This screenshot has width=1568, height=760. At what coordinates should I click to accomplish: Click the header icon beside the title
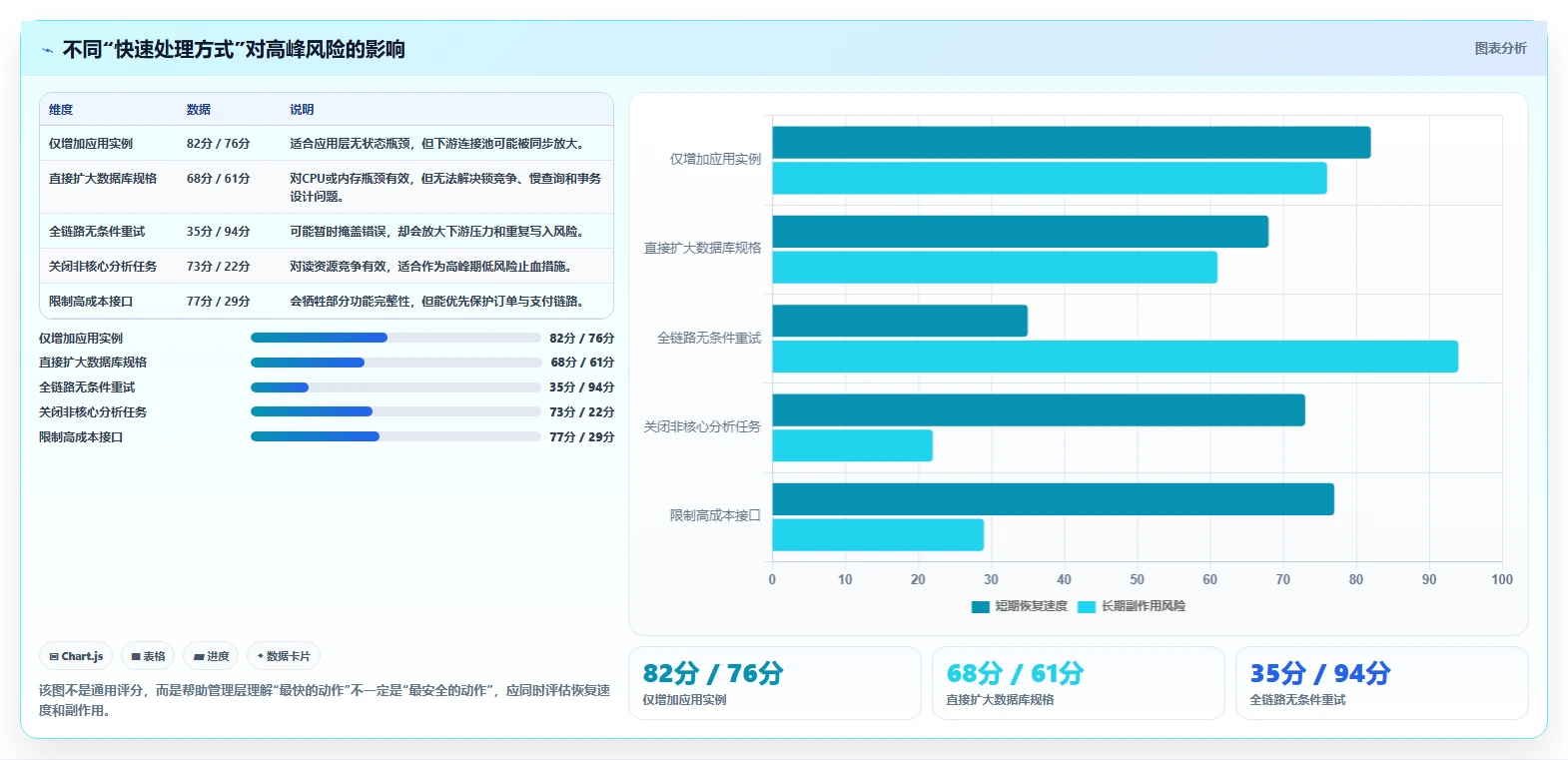pyautogui.click(x=47, y=50)
